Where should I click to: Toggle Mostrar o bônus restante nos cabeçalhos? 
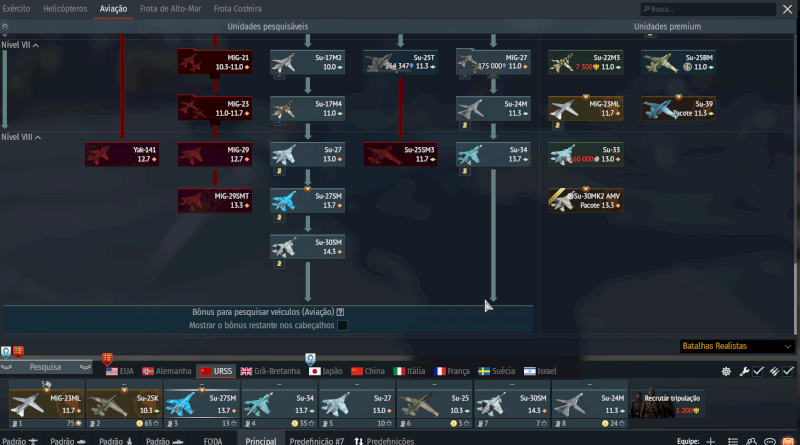click(x=342, y=325)
